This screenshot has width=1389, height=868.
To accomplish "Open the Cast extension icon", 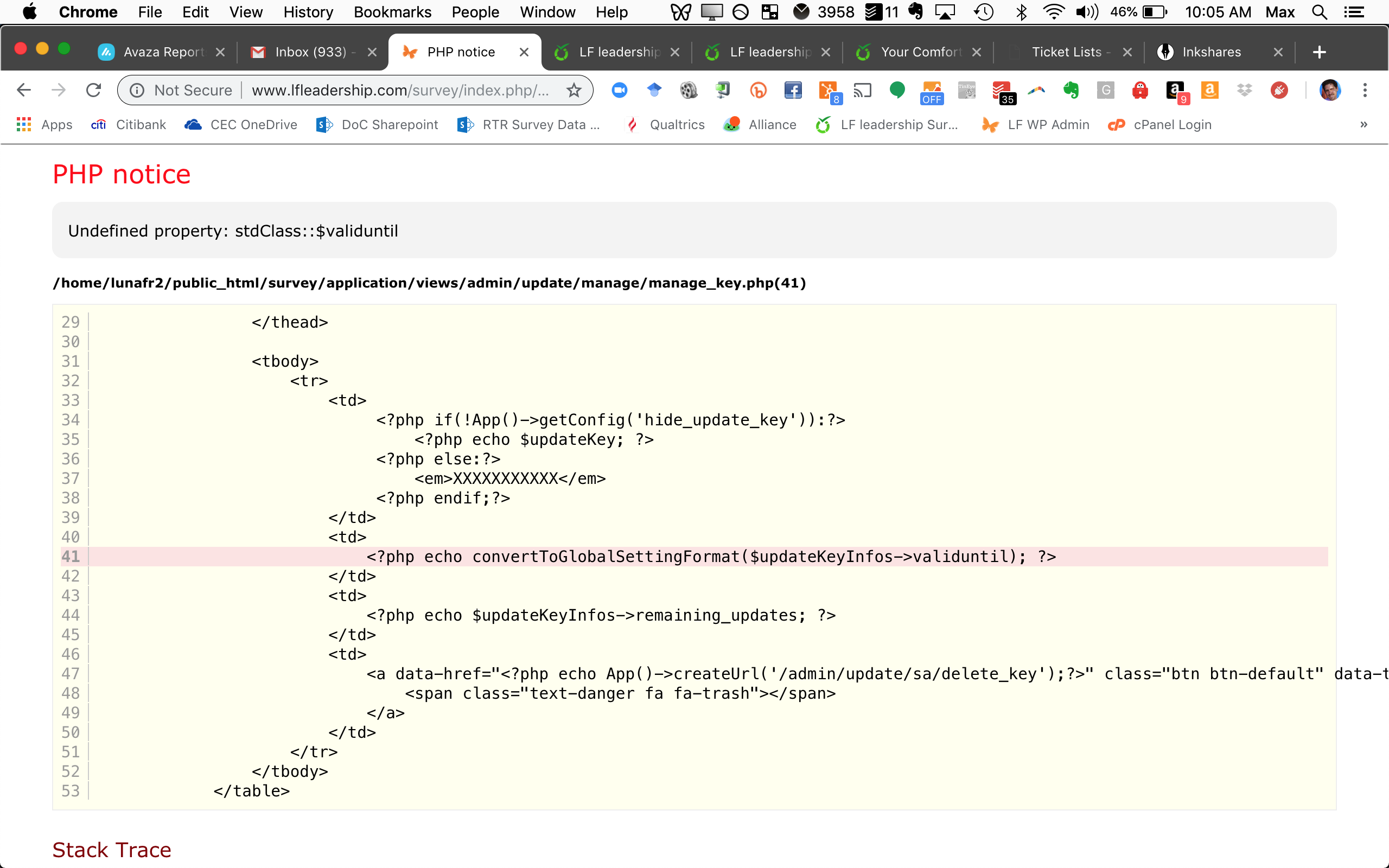I will [x=862, y=90].
